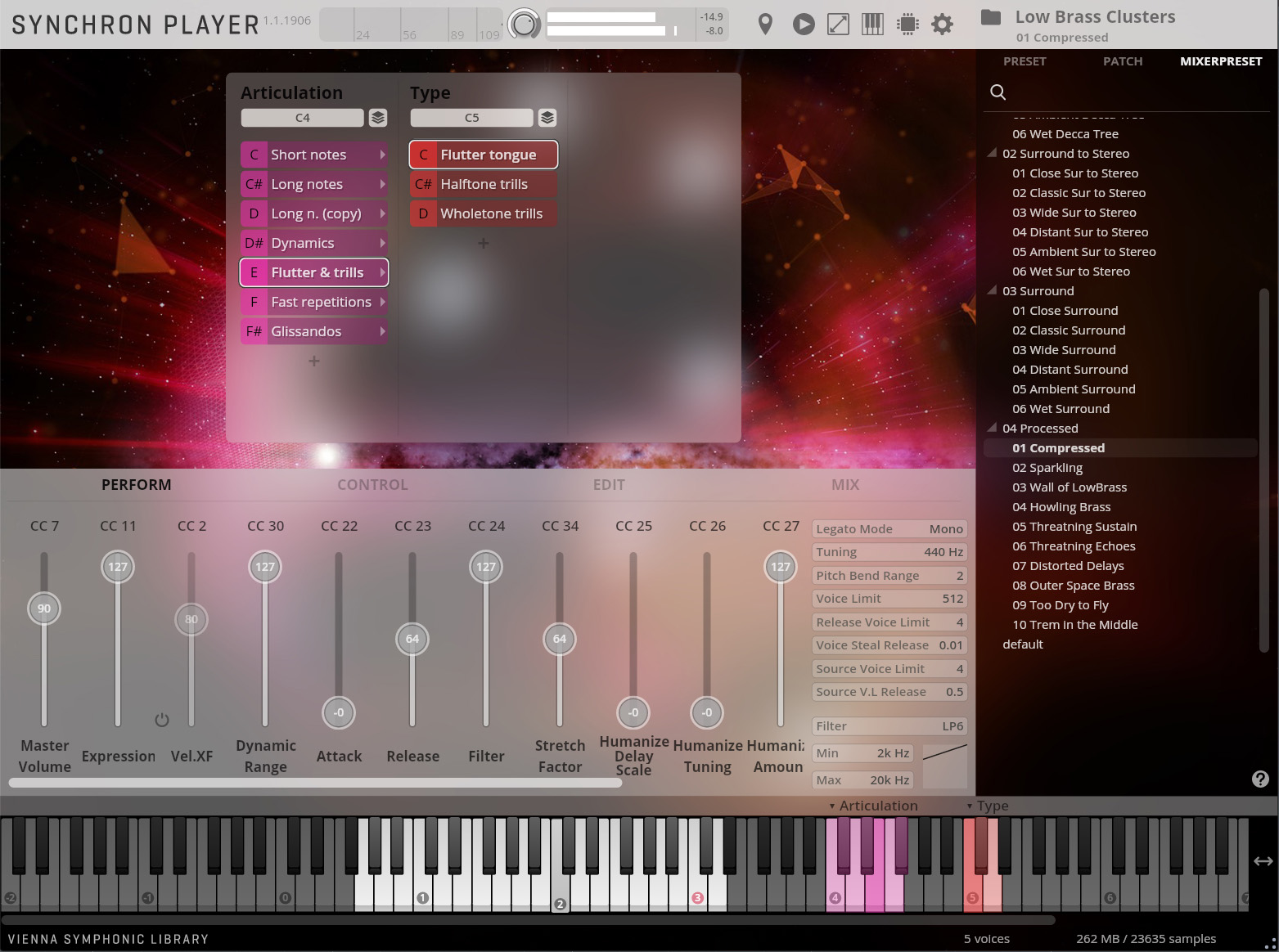This screenshot has height=952, width=1279.
Task: Click the arrow on Long n. (copy) row
Action: click(382, 213)
